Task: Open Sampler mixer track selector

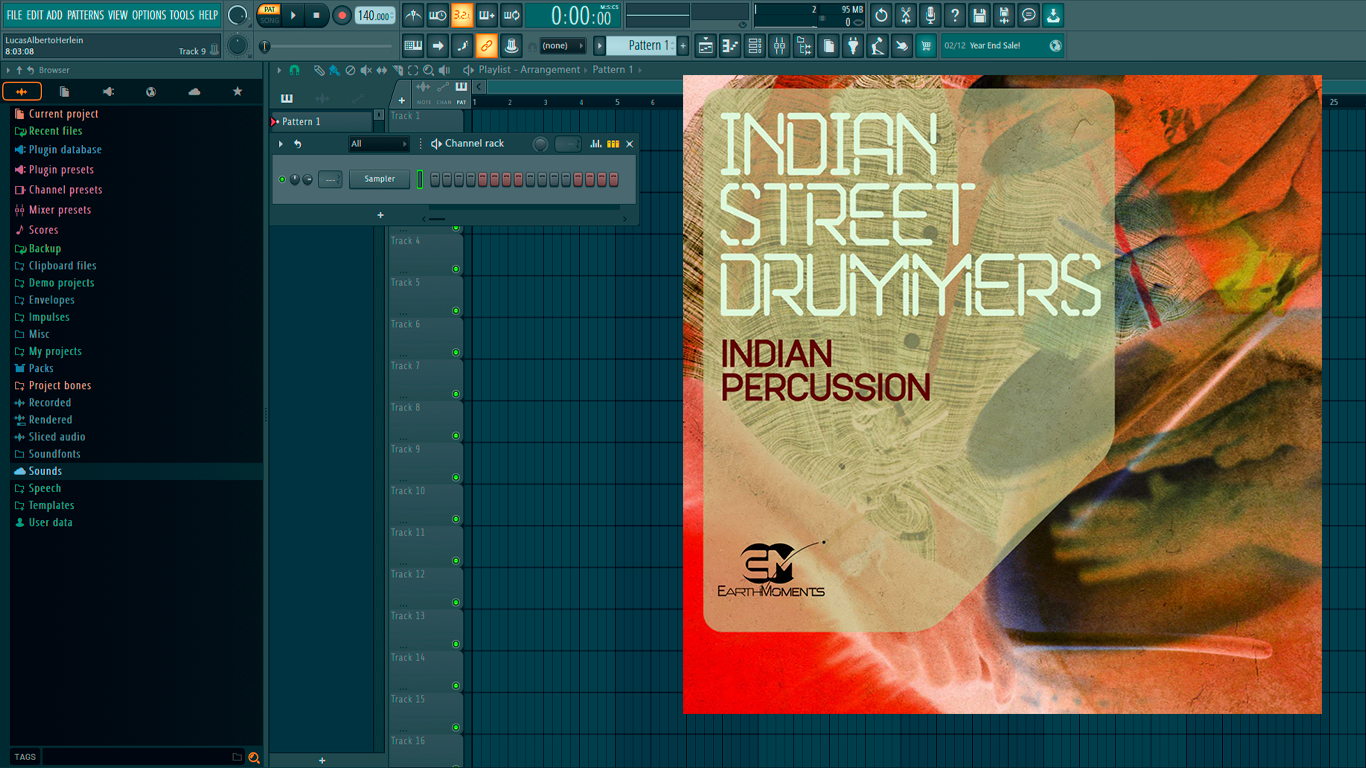Action: pyautogui.click(x=330, y=179)
